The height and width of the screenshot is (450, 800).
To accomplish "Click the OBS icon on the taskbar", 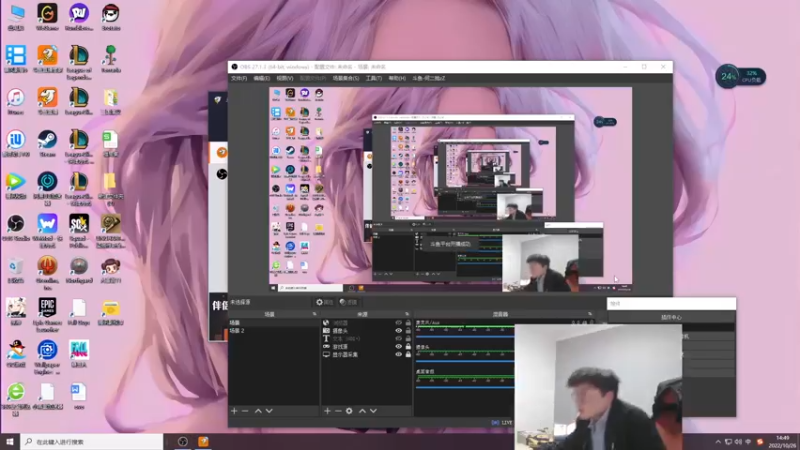I will point(183,442).
